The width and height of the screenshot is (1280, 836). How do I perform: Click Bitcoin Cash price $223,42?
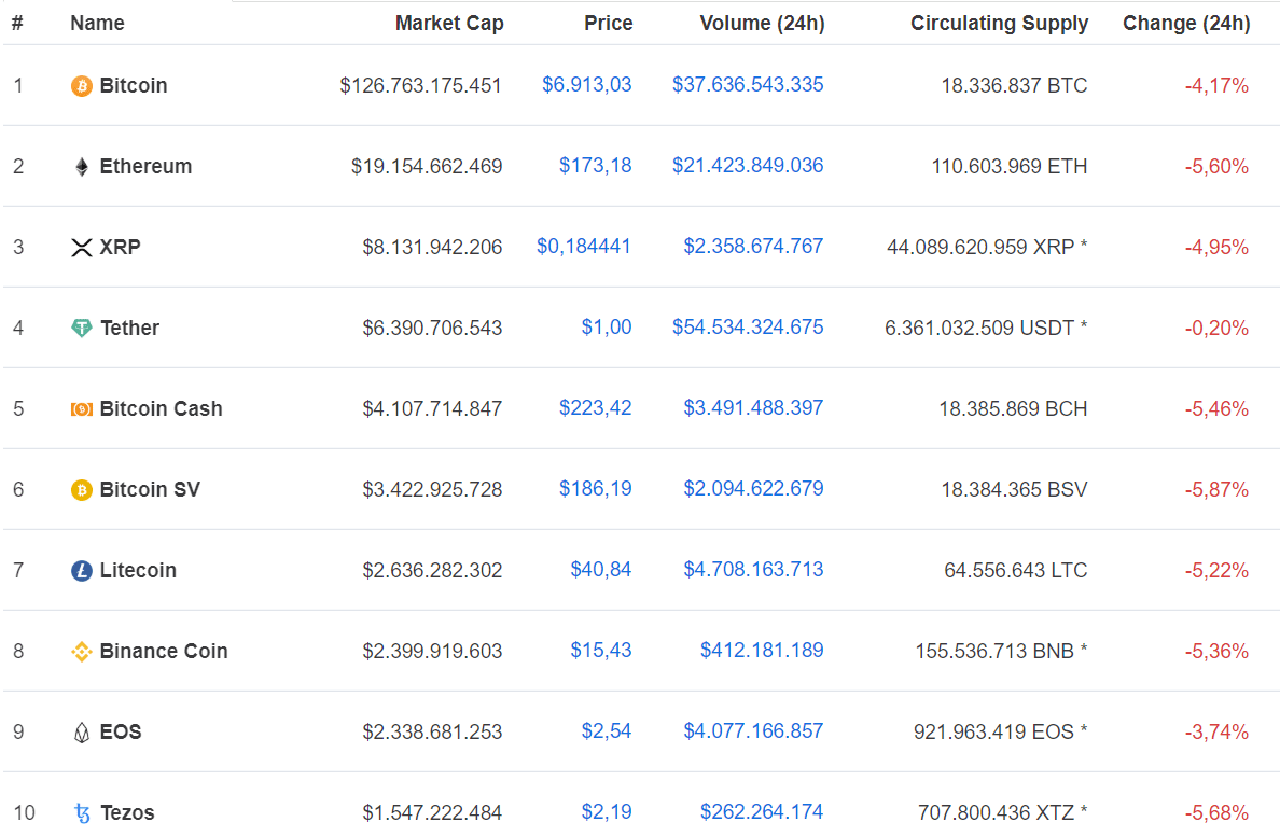595,408
